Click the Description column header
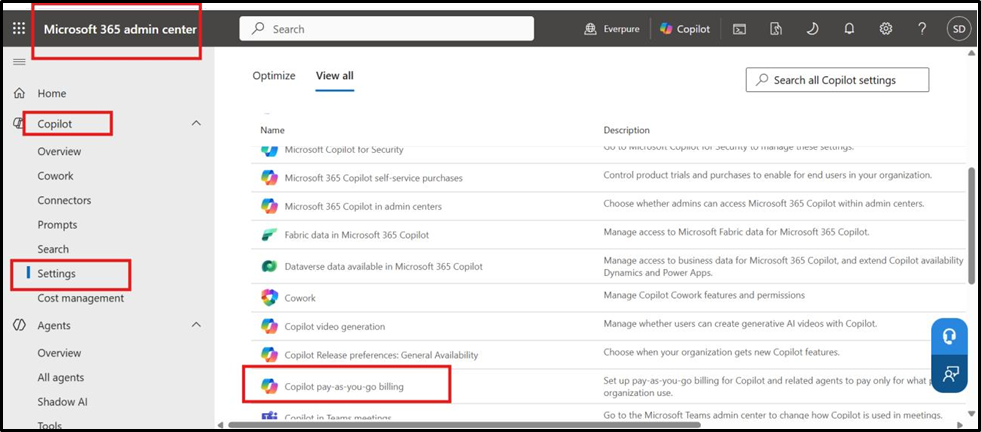The image size is (981, 432). click(x=626, y=130)
